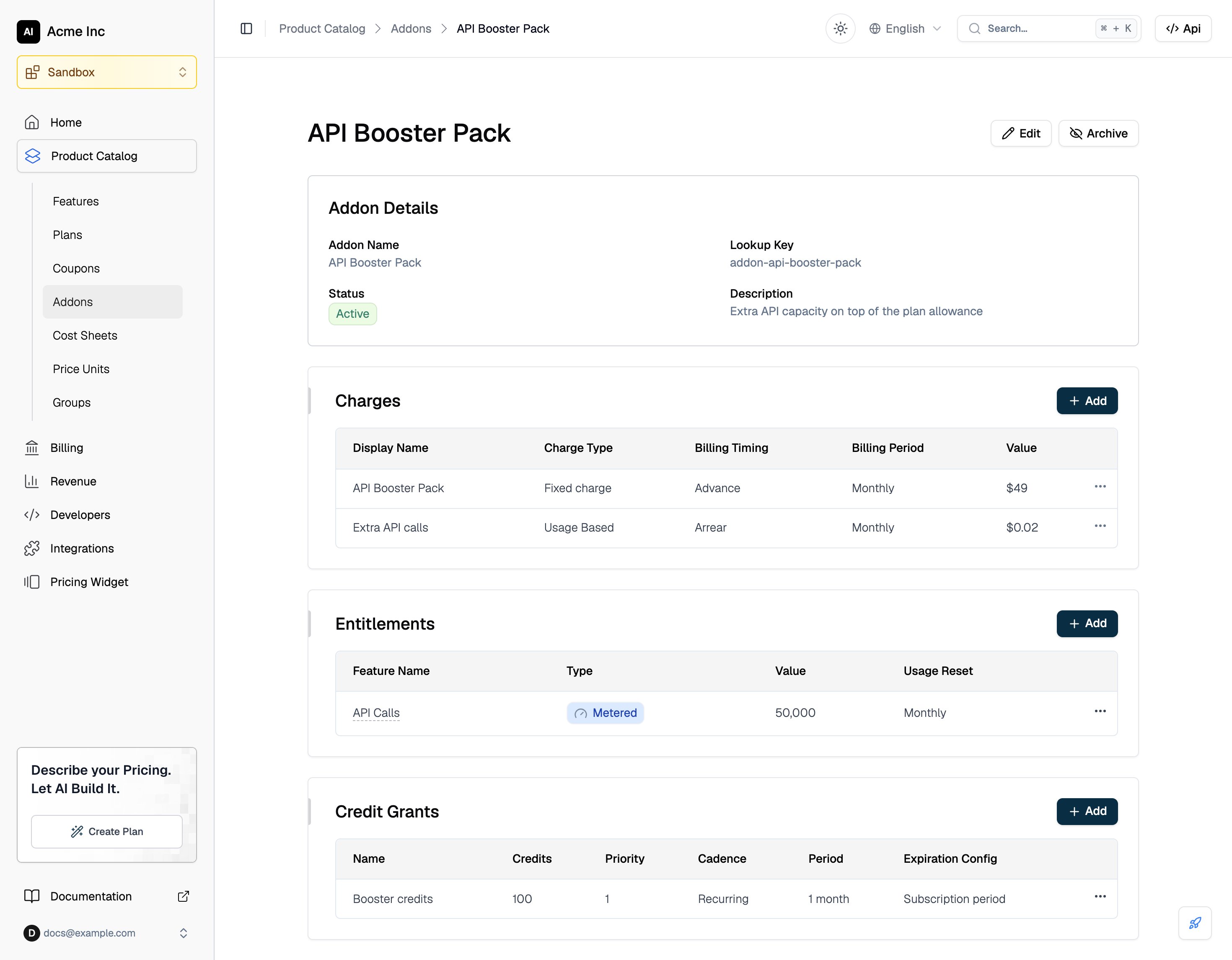Click the Acme Inc logo icon
The image size is (1232, 960).
tap(28, 31)
